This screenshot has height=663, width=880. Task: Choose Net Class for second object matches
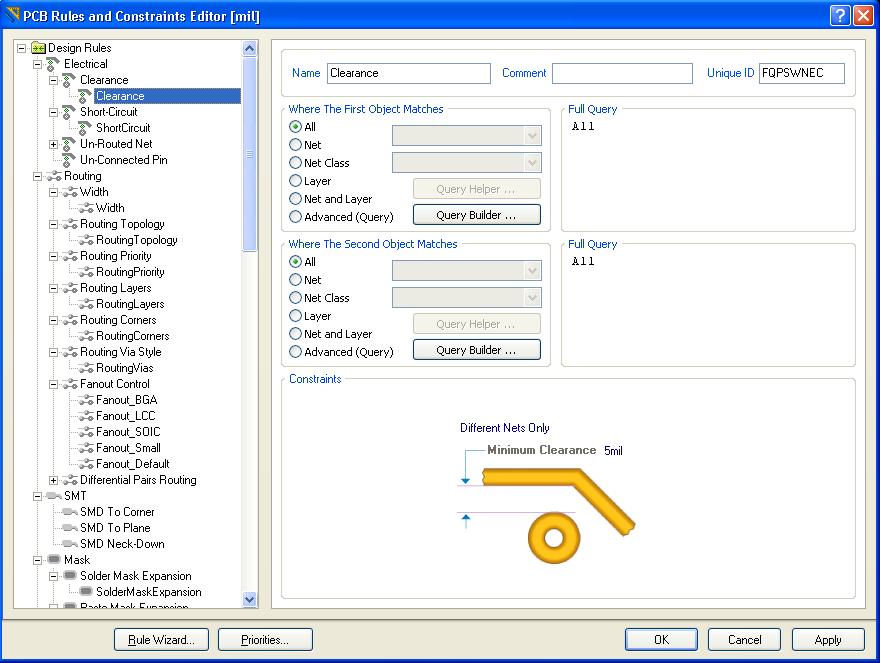pyautogui.click(x=295, y=298)
